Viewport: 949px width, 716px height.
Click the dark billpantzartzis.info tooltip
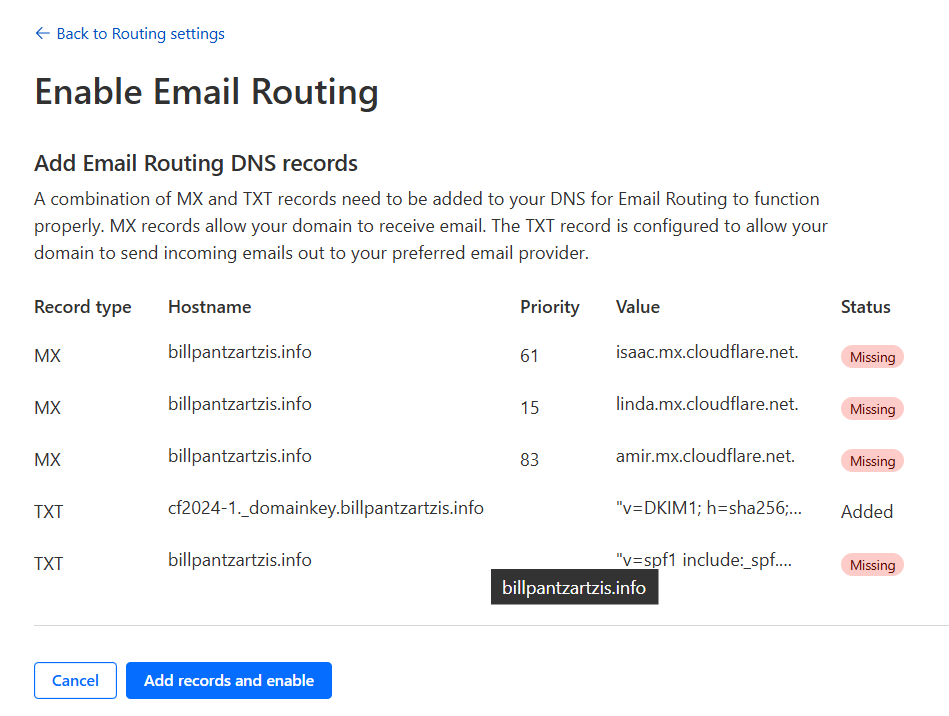(x=574, y=588)
